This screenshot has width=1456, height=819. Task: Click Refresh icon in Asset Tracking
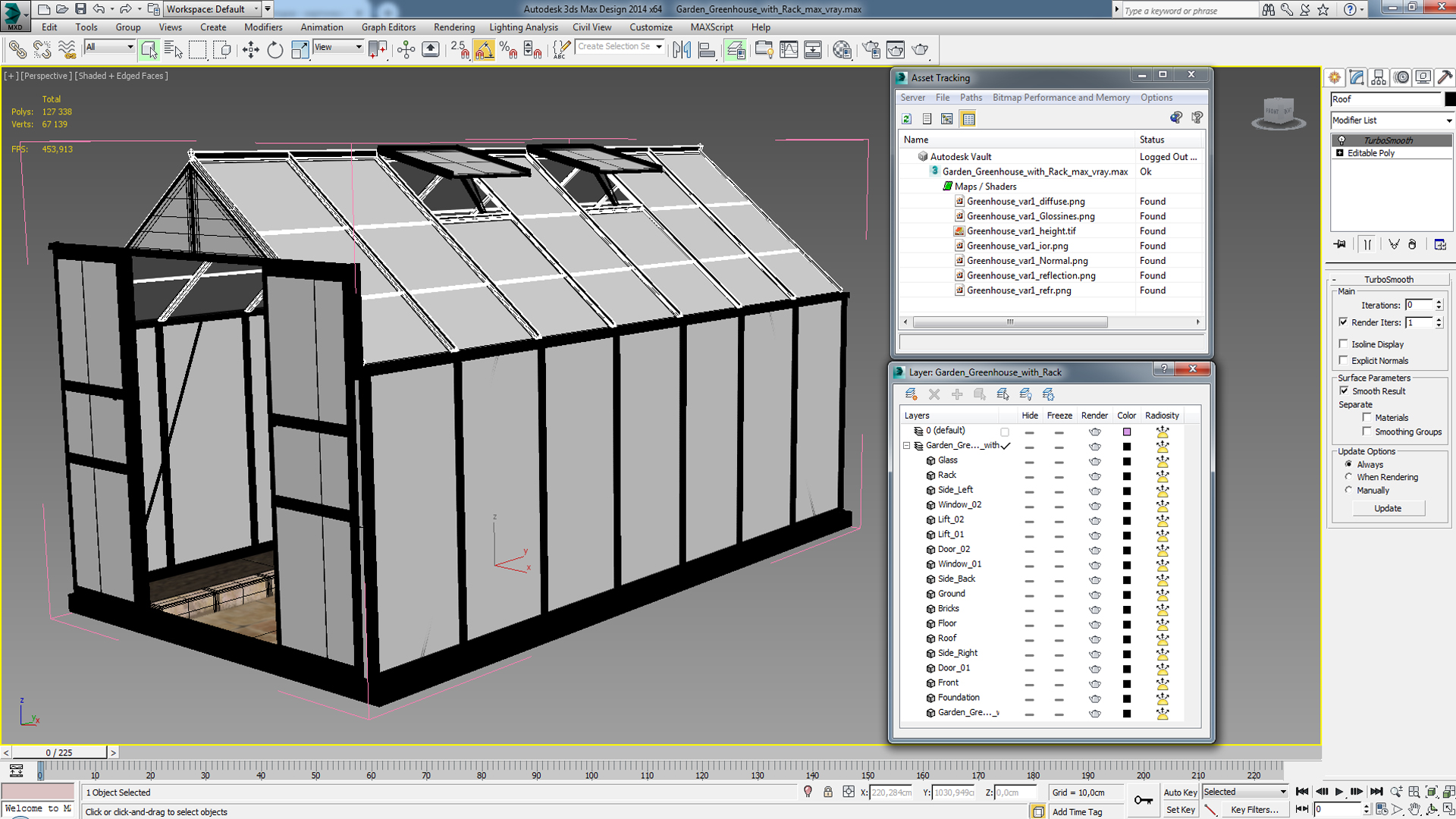tap(906, 119)
